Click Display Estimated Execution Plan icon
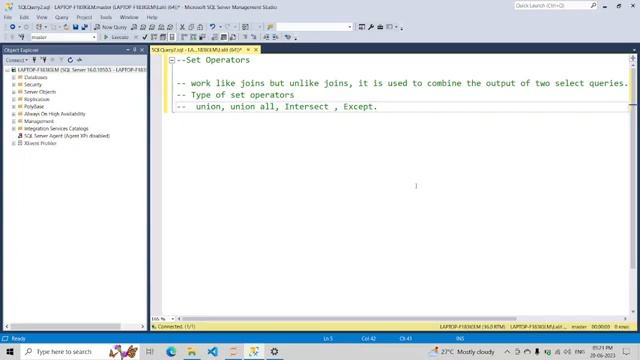The height and width of the screenshot is (360, 640). (x=154, y=37)
